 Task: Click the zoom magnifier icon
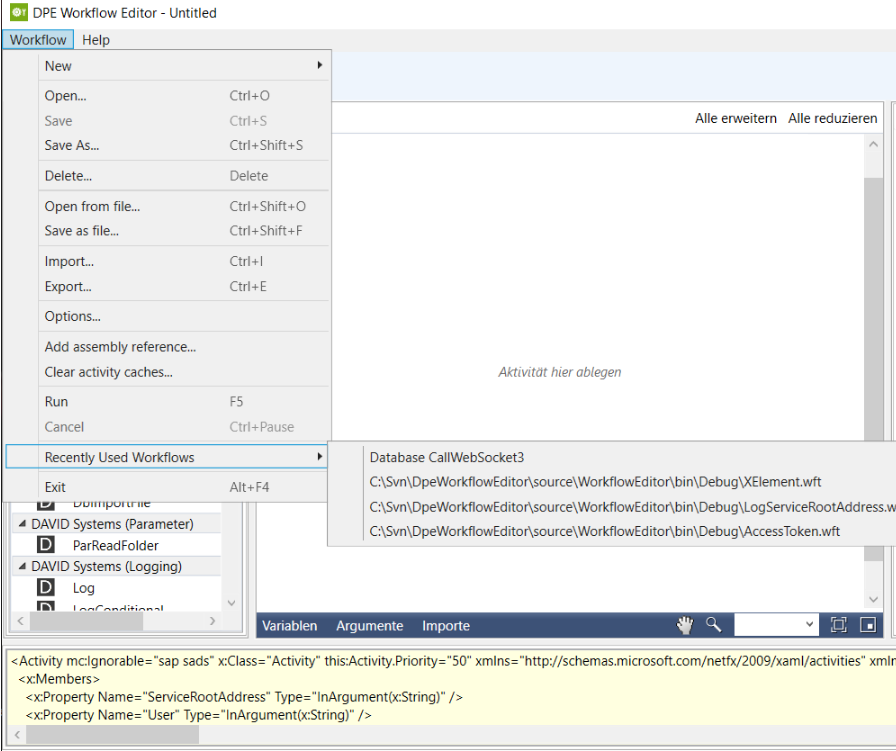(x=713, y=625)
